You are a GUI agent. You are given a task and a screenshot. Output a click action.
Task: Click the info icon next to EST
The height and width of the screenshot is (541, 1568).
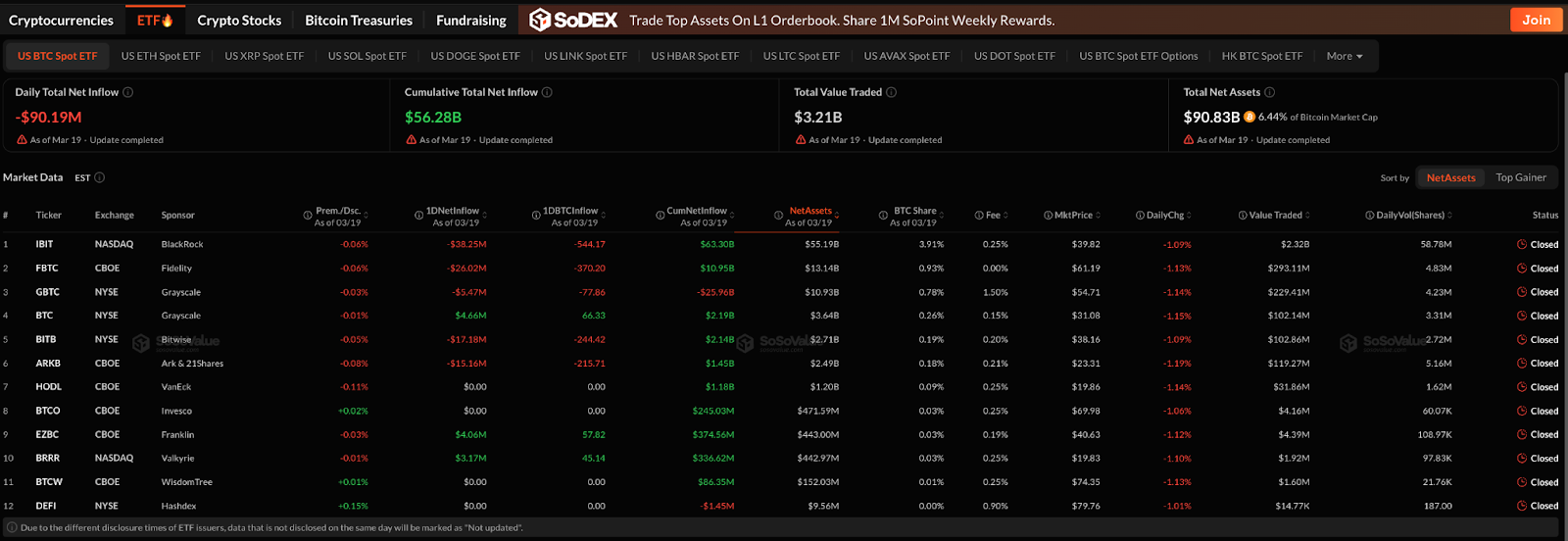(99, 177)
